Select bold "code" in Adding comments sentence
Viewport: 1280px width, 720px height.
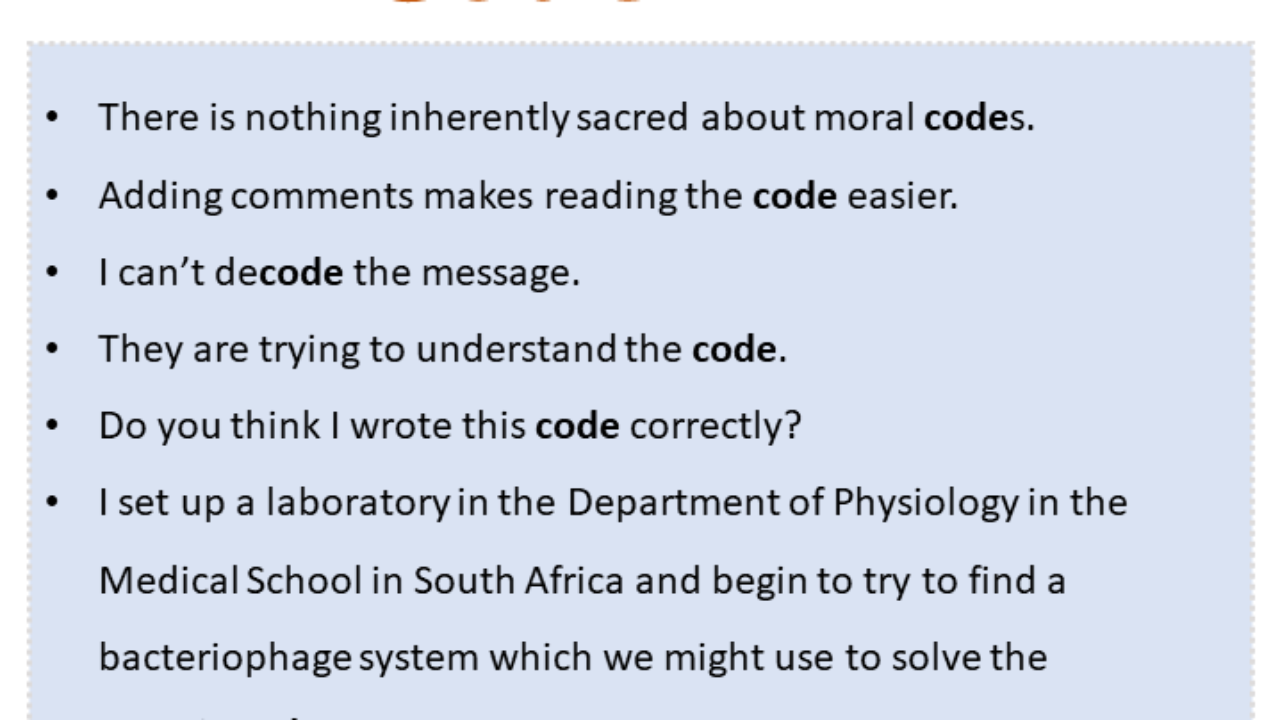point(795,195)
